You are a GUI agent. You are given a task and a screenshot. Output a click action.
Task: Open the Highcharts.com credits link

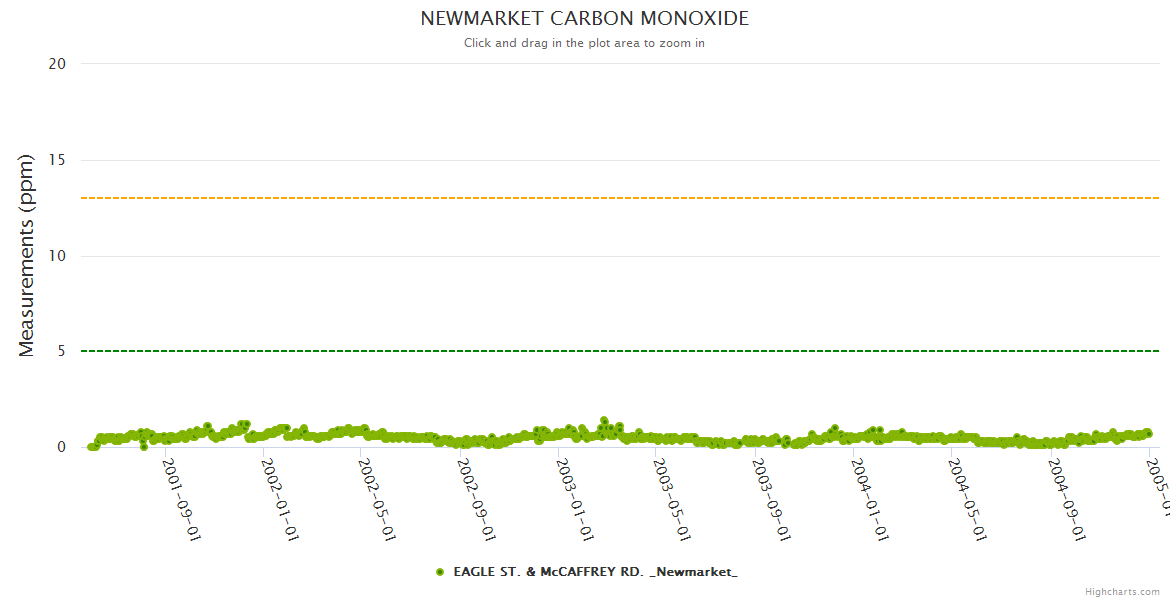point(1122,592)
